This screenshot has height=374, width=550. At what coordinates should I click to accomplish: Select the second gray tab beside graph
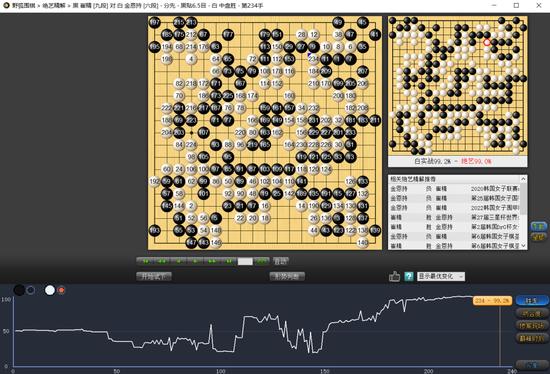click(x=531, y=313)
